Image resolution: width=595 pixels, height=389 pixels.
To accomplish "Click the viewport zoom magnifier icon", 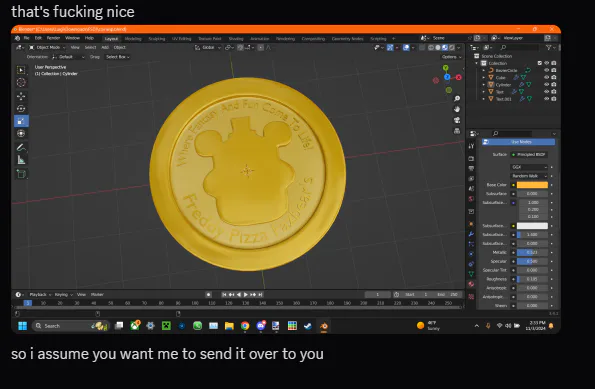I will point(457,99).
